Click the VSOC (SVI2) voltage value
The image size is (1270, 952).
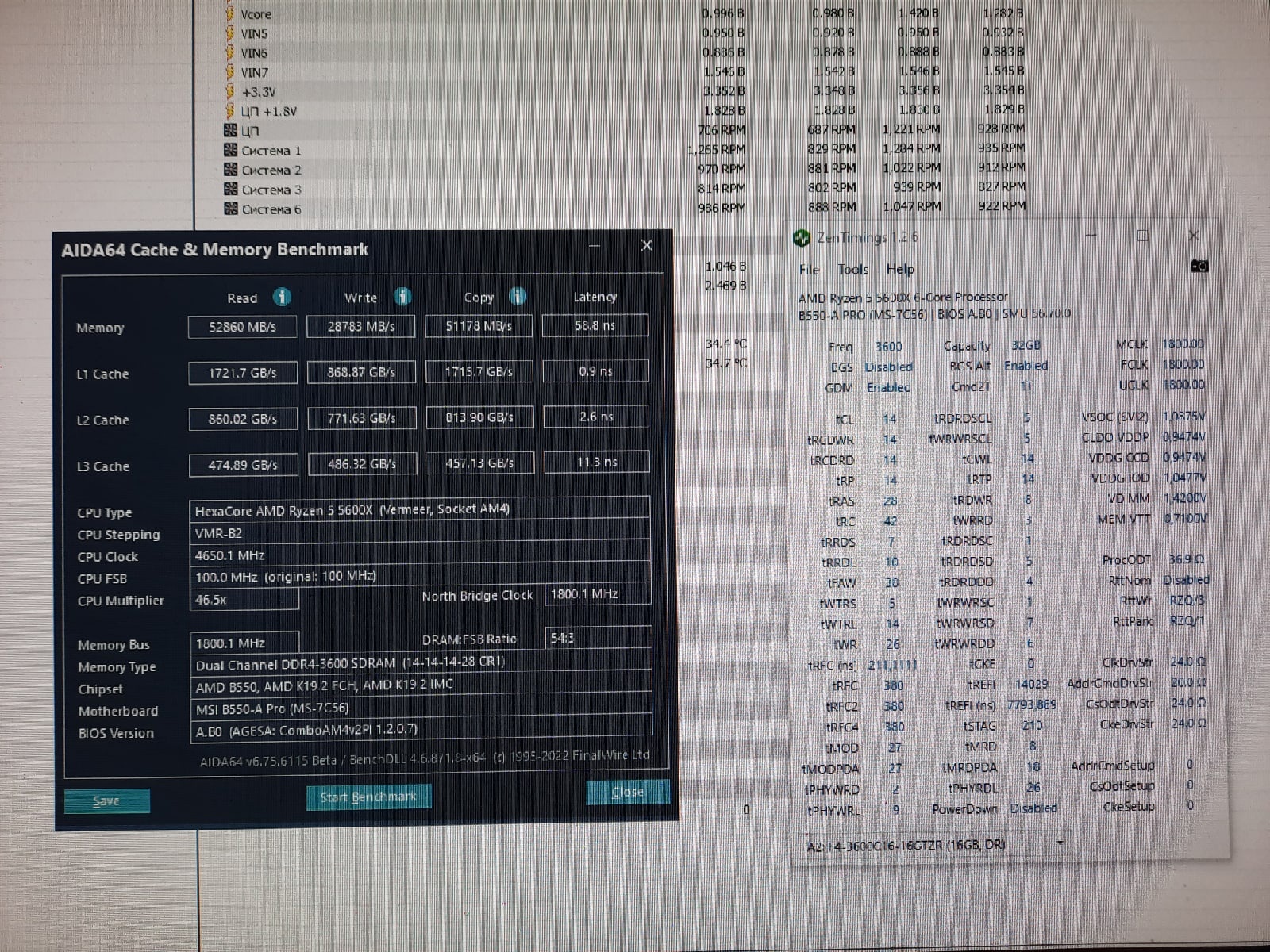click(1183, 416)
